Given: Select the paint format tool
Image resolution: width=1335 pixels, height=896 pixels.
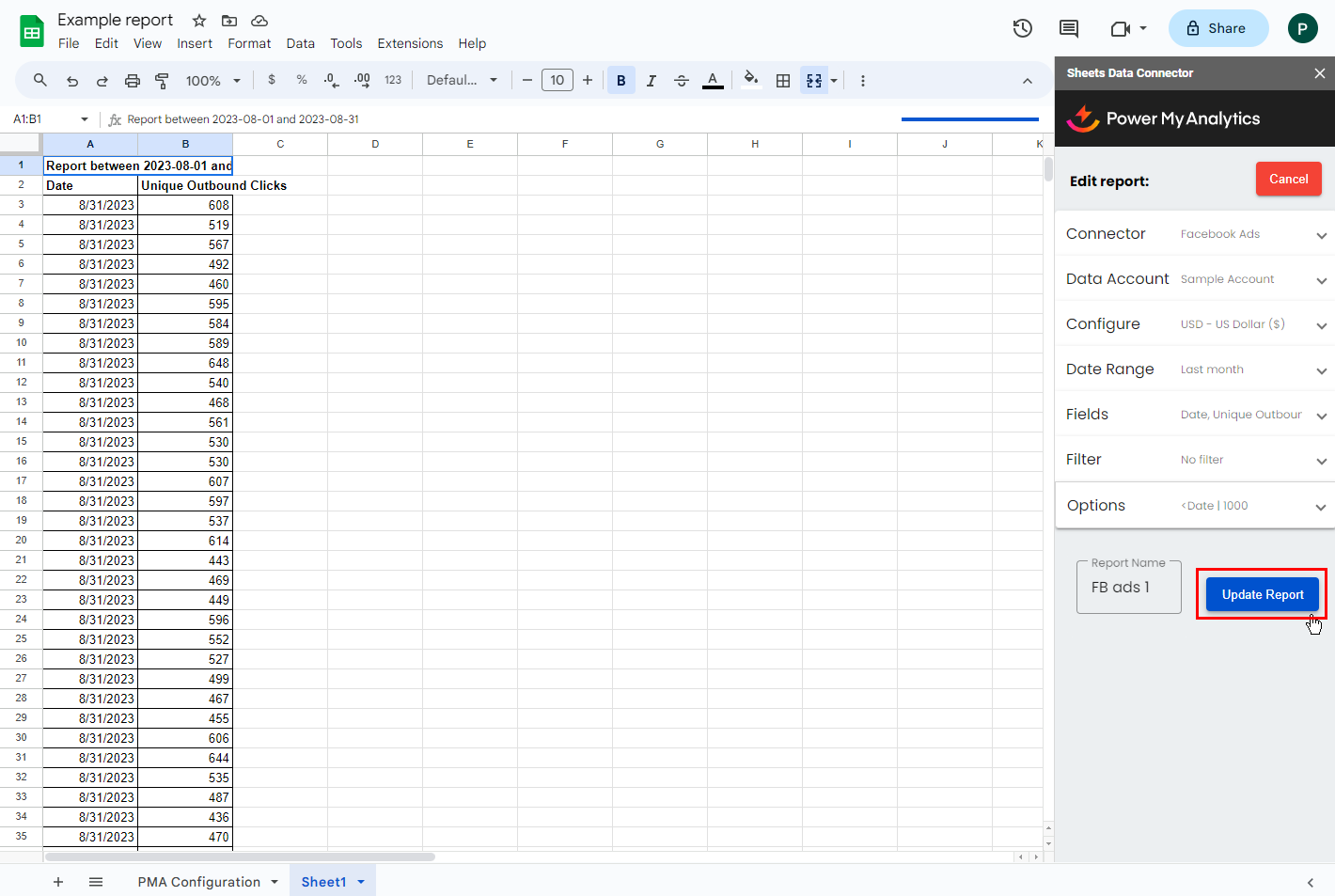Looking at the screenshot, I should (162, 81).
